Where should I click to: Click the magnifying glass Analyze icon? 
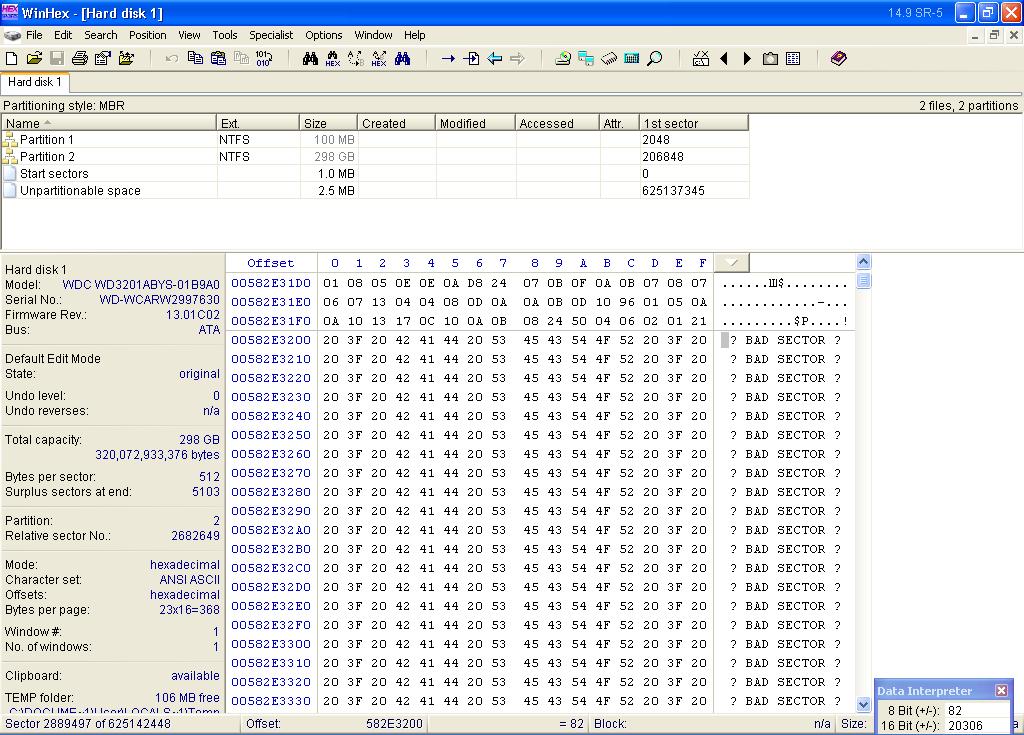tap(654, 59)
